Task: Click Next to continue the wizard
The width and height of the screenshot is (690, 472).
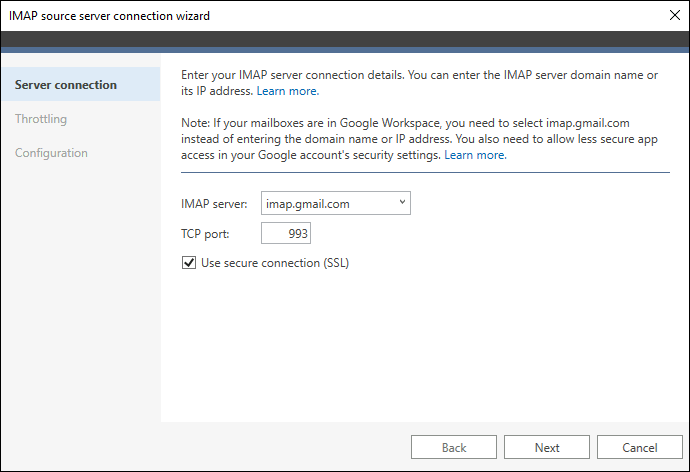Action: coord(547,447)
